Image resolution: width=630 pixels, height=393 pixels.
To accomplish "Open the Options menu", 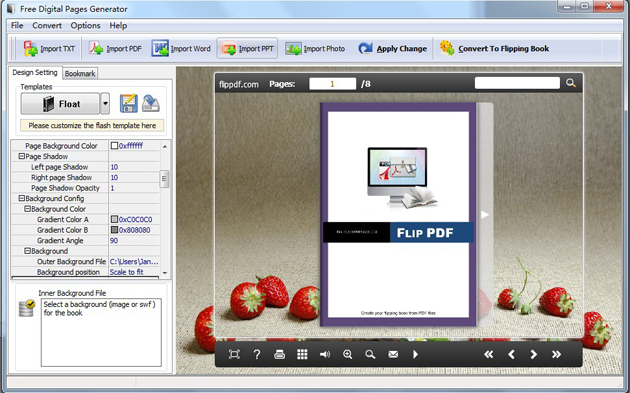I will pyautogui.click(x=85, y=25).
